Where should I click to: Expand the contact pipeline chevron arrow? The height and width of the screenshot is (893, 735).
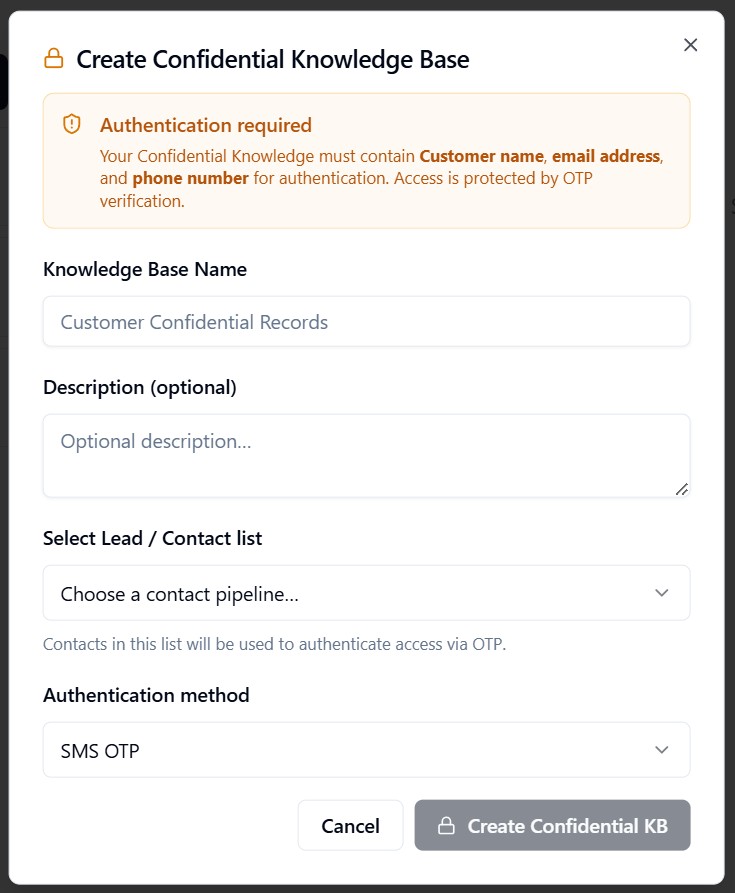coord(661,593)
